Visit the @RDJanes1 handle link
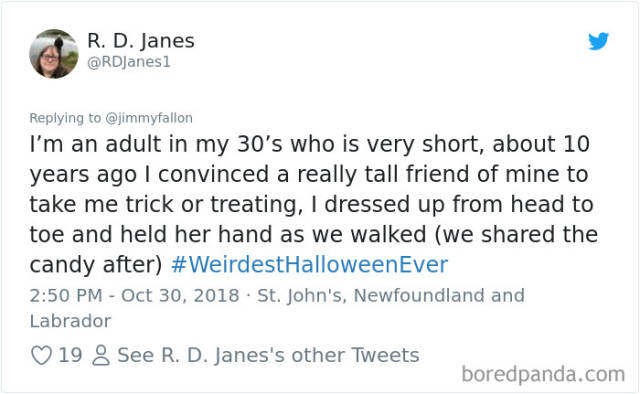 click(x=129, y=62)
